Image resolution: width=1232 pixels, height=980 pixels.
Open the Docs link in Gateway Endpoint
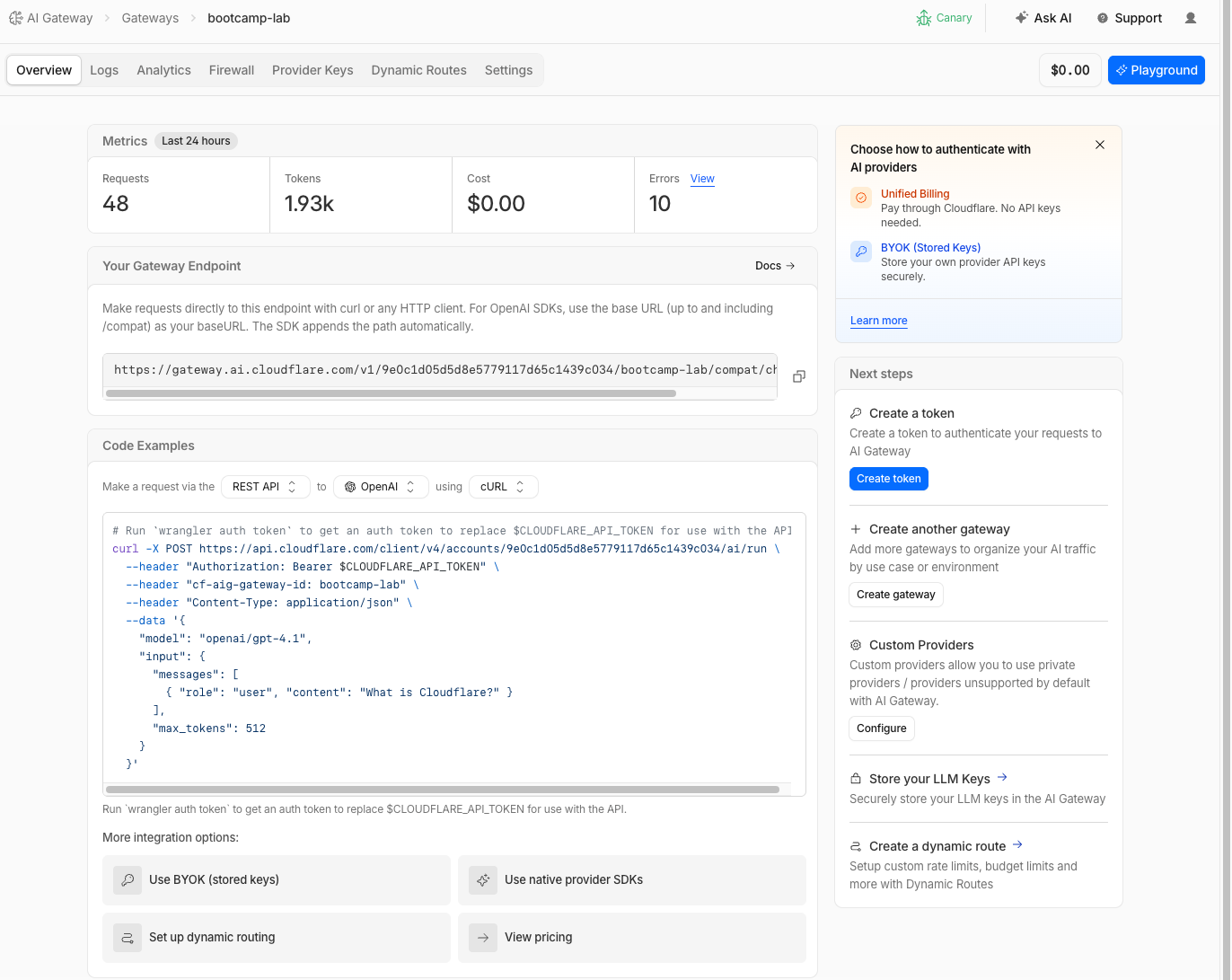(x=775, y=266)
